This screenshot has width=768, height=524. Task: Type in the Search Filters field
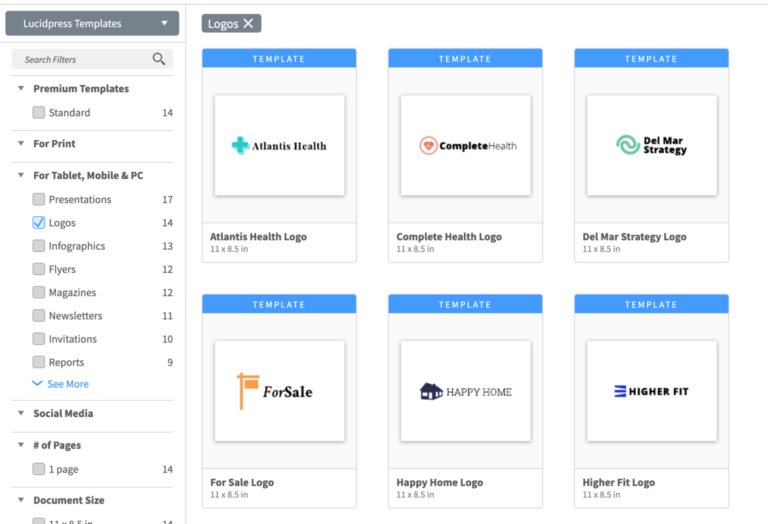pos(85,60)
